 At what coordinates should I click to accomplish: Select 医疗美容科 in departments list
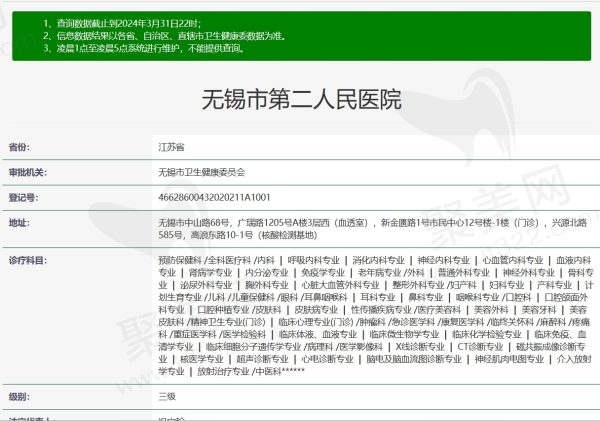(439, 310)
